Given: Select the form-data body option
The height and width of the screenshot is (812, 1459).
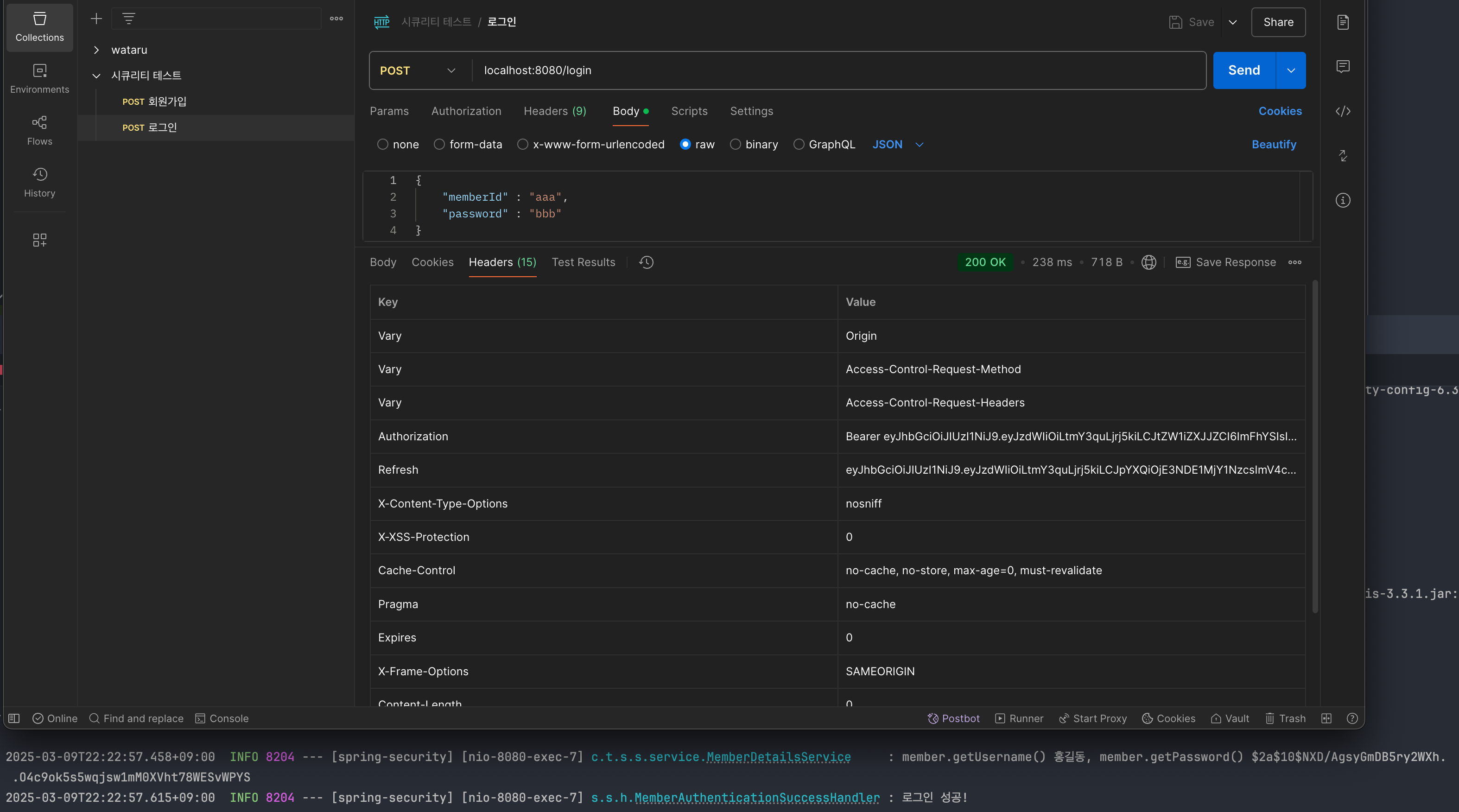Looking at the screenshot, I should (x=439, y=145).
